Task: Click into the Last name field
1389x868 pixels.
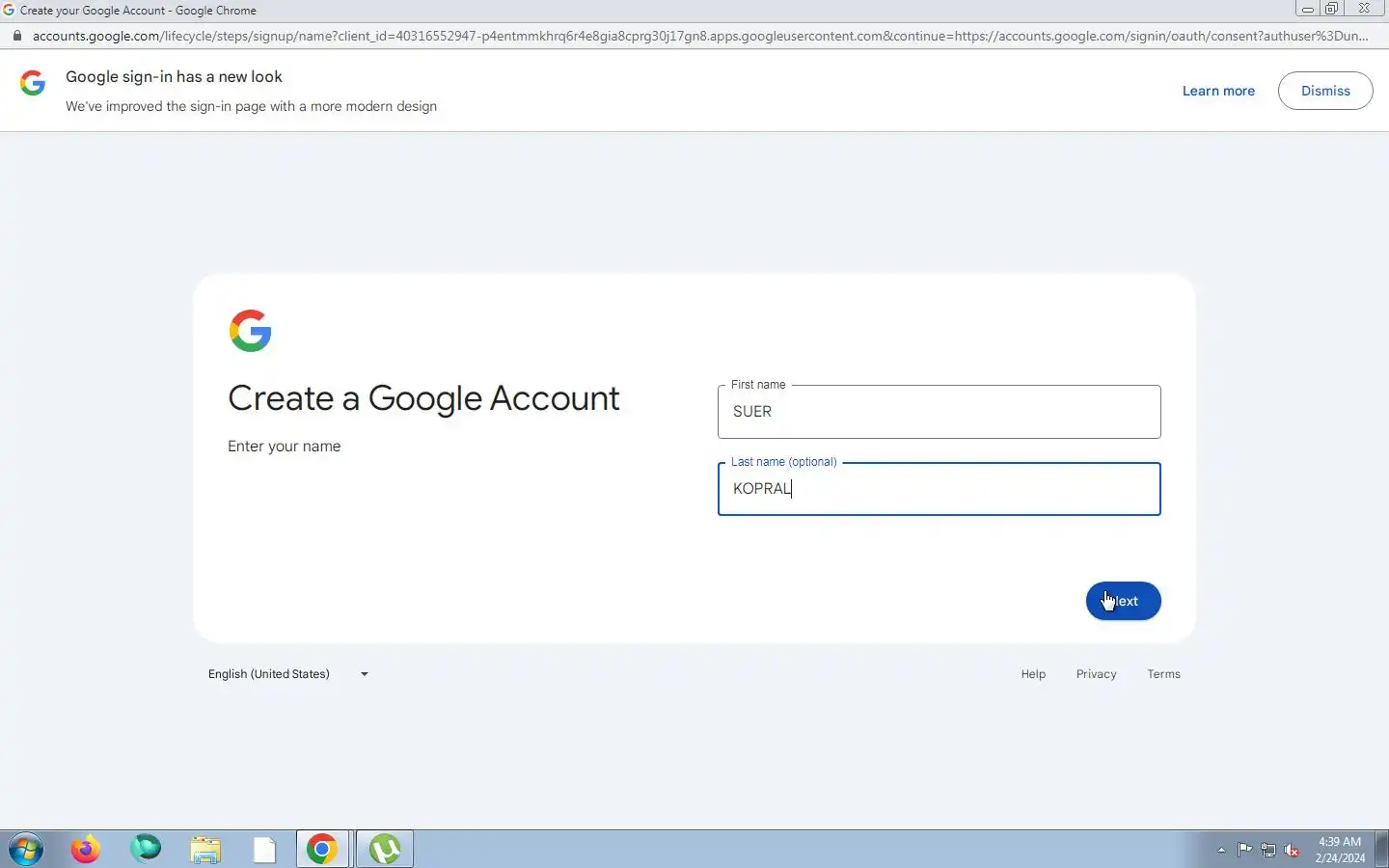Action: tap(939, 489)
